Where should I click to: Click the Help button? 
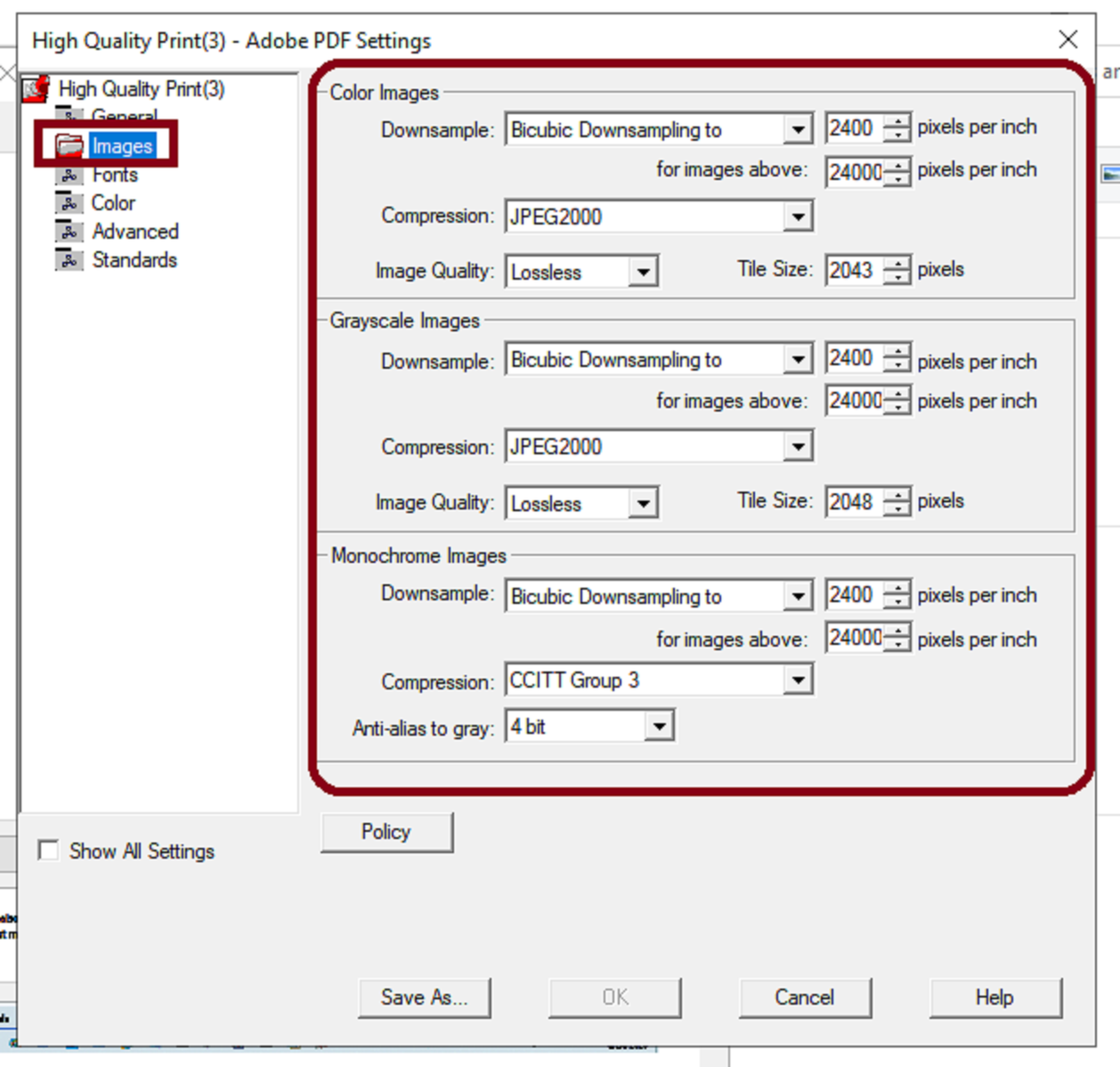pos(994,997)
